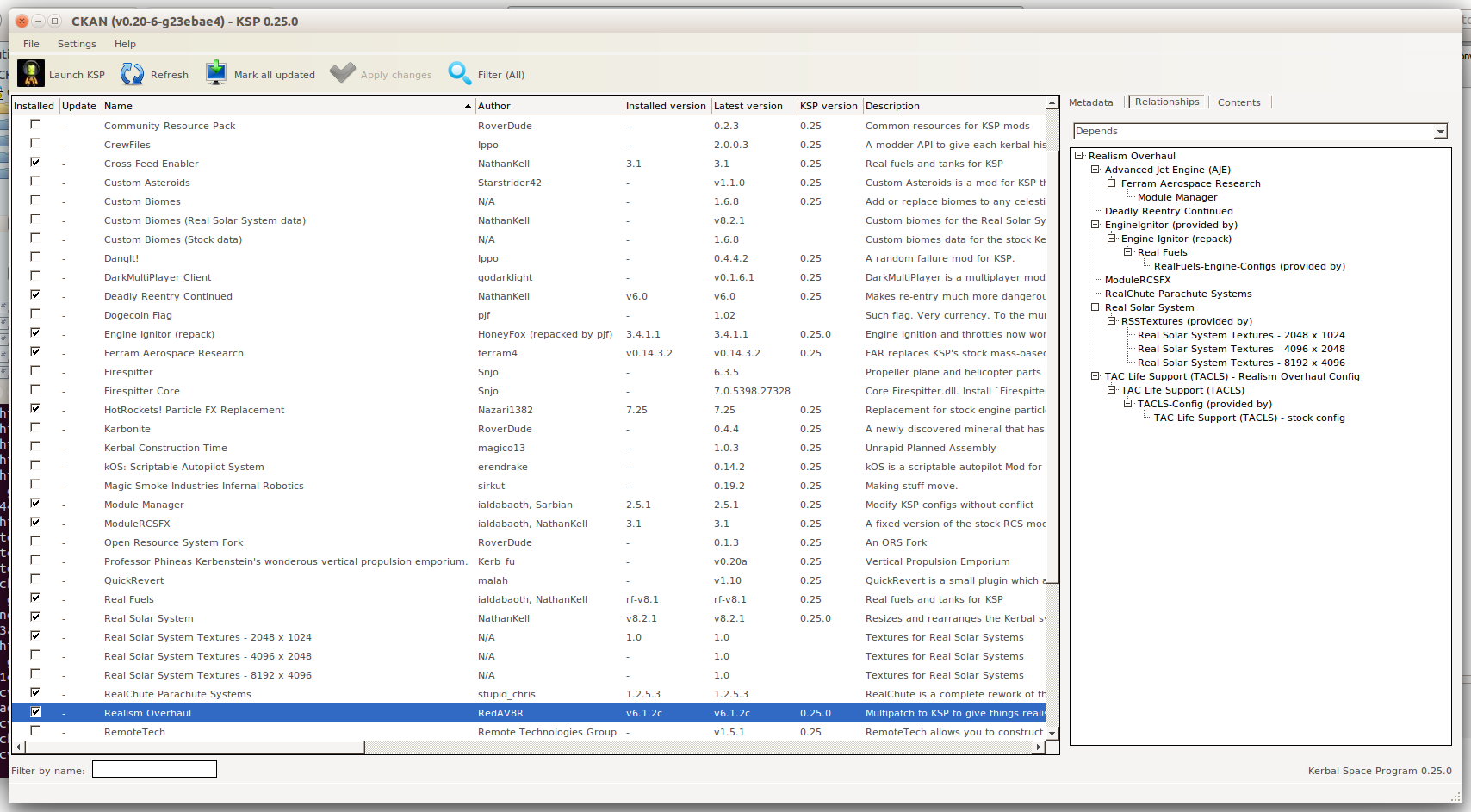Screen dimensions: 1471x812
Task: Click the Refresh button label
Action: click(170, 75)
